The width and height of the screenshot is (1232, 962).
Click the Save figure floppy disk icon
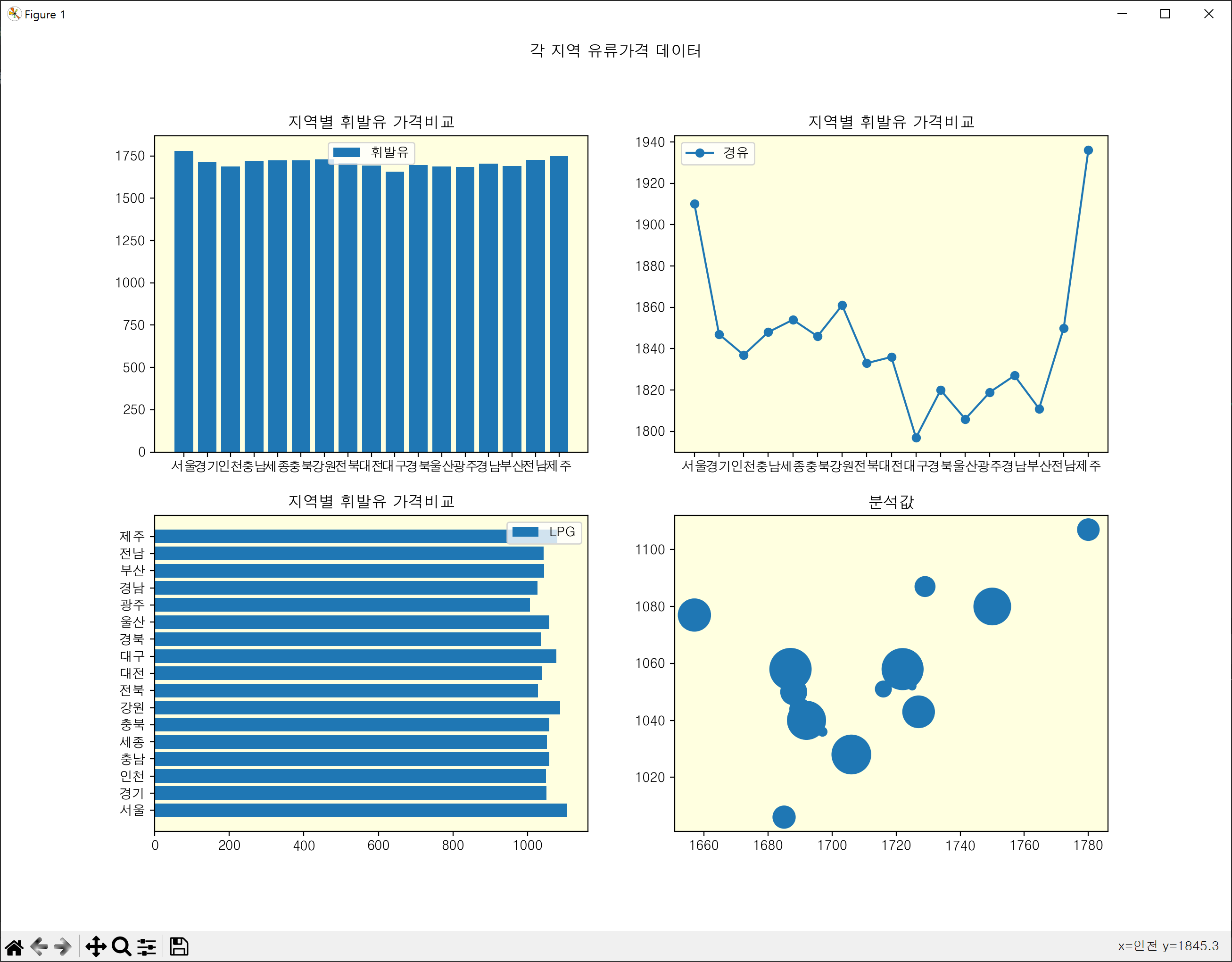click(x=179, y=946)
